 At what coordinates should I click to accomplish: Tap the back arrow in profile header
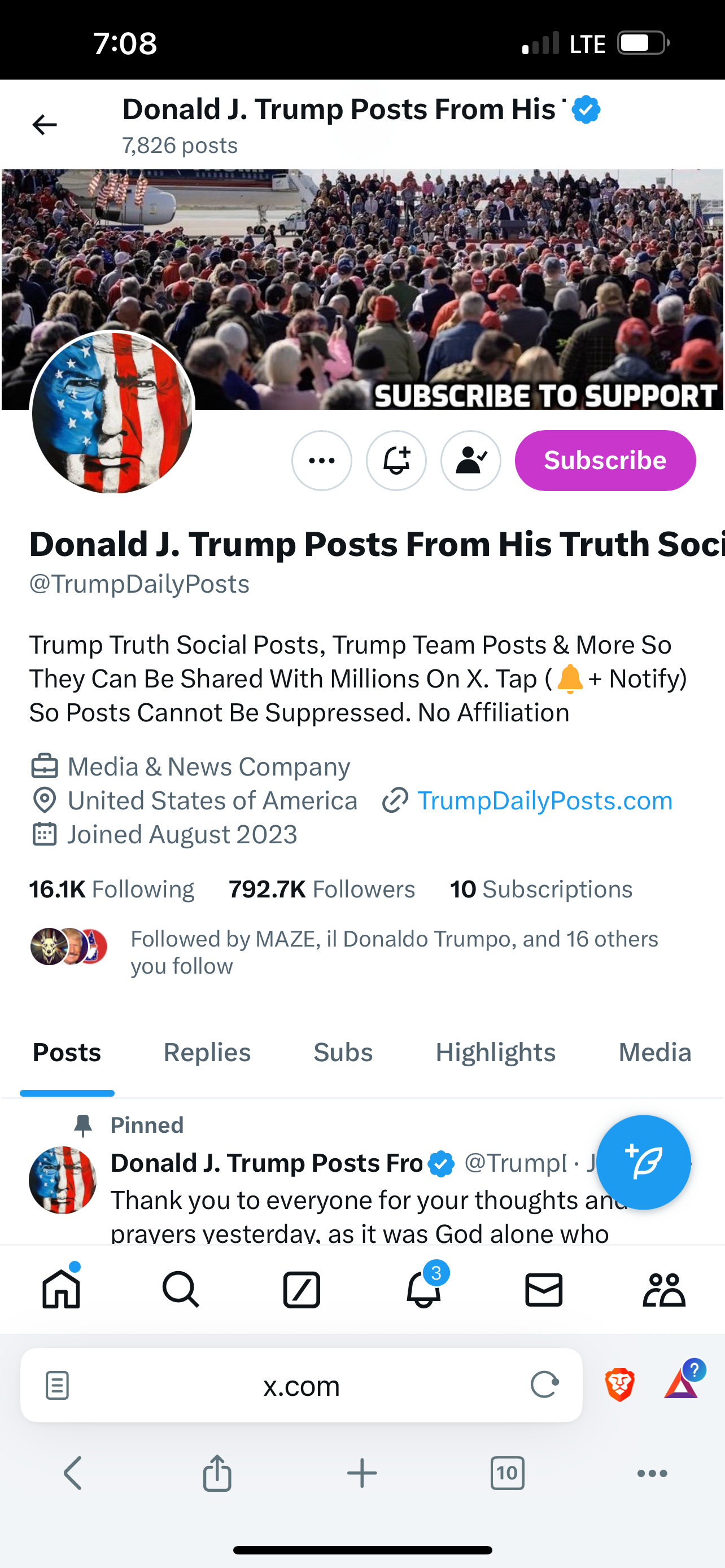tap(45, 125)
